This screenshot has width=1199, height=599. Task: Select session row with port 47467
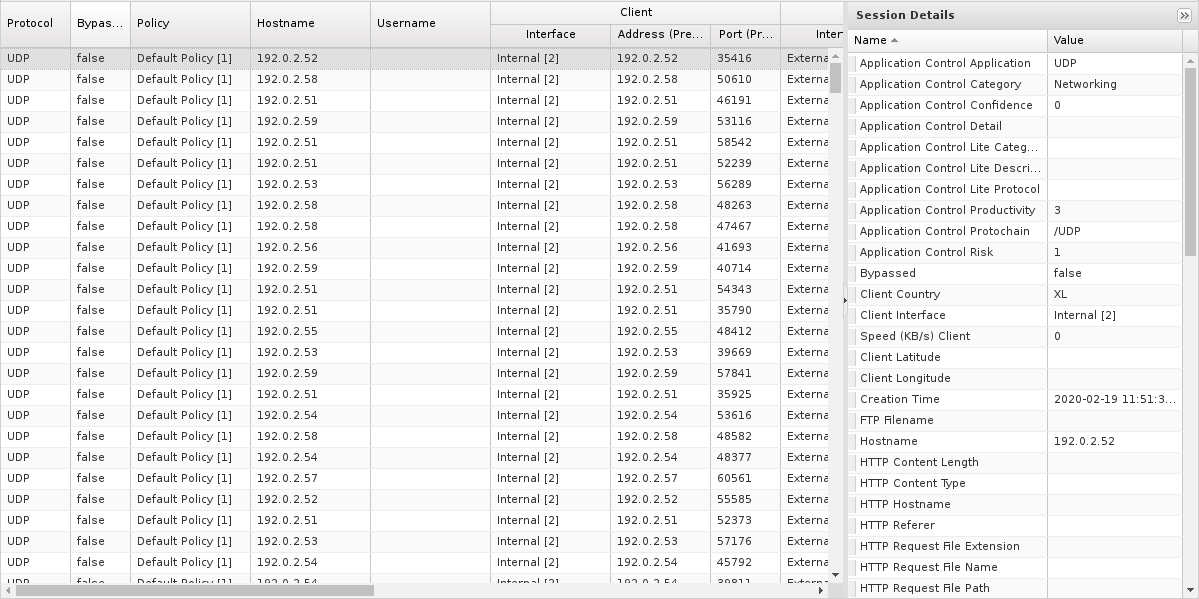[x=414, y=226]
